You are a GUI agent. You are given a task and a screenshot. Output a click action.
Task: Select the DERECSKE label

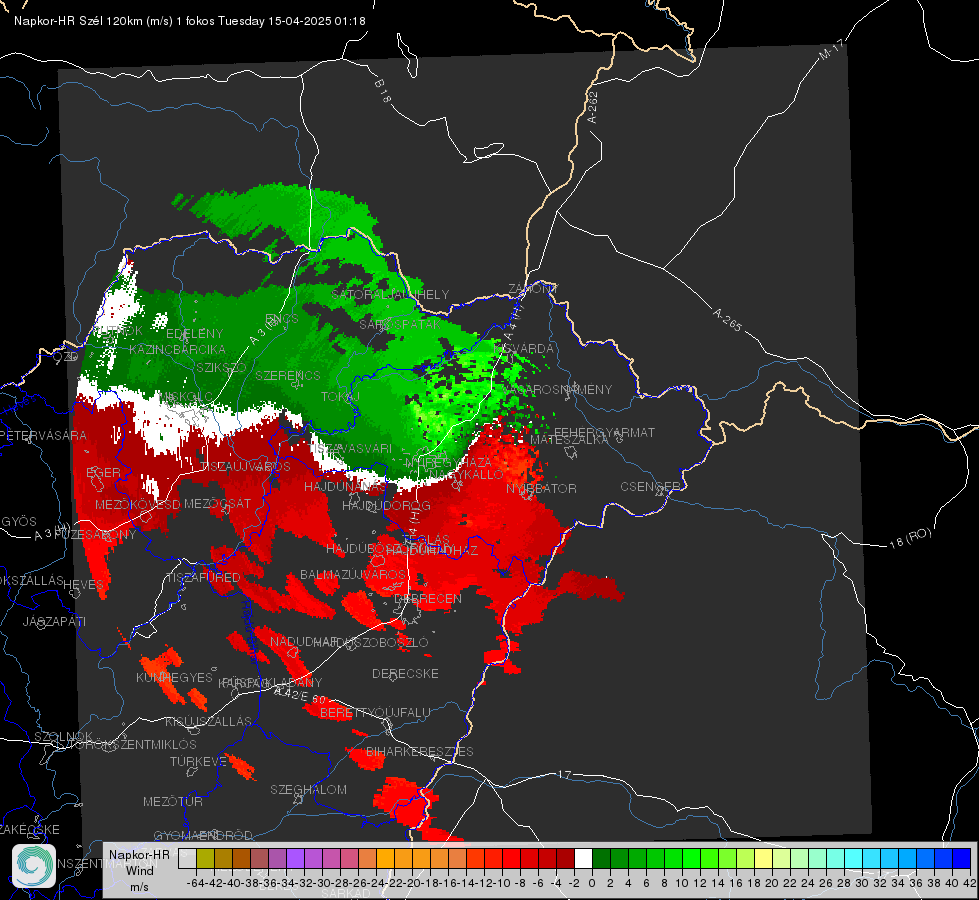click(405, 674)
